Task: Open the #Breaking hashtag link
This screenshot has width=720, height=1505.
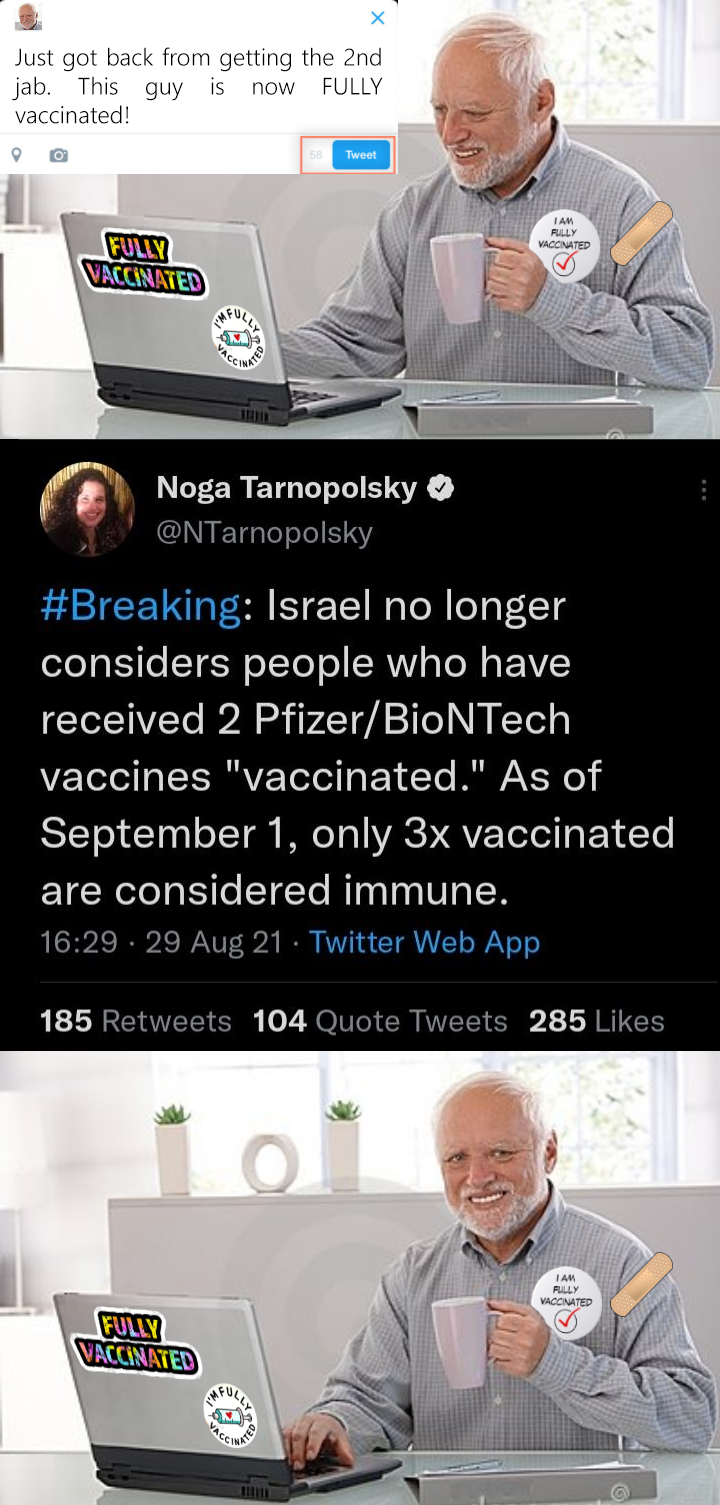Action: click(x=140, y=606)
